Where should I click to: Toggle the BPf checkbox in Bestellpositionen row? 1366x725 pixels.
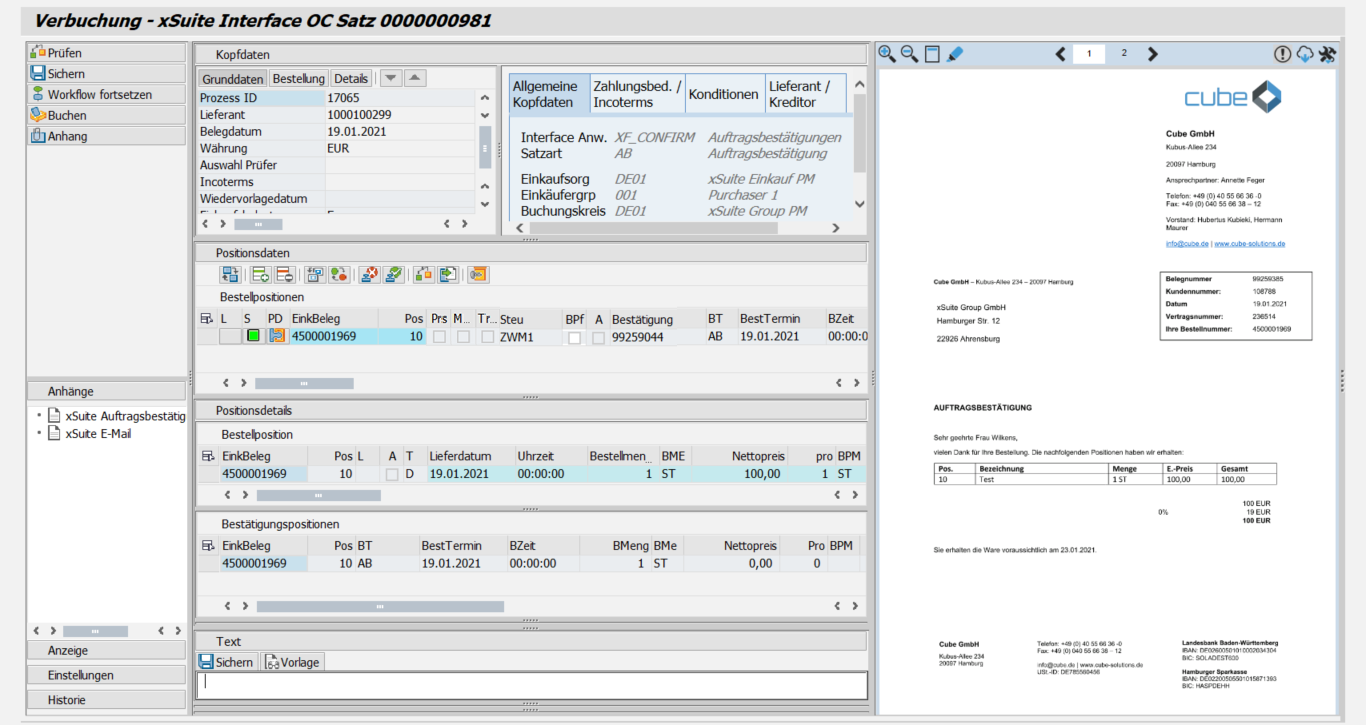[574, 338]
